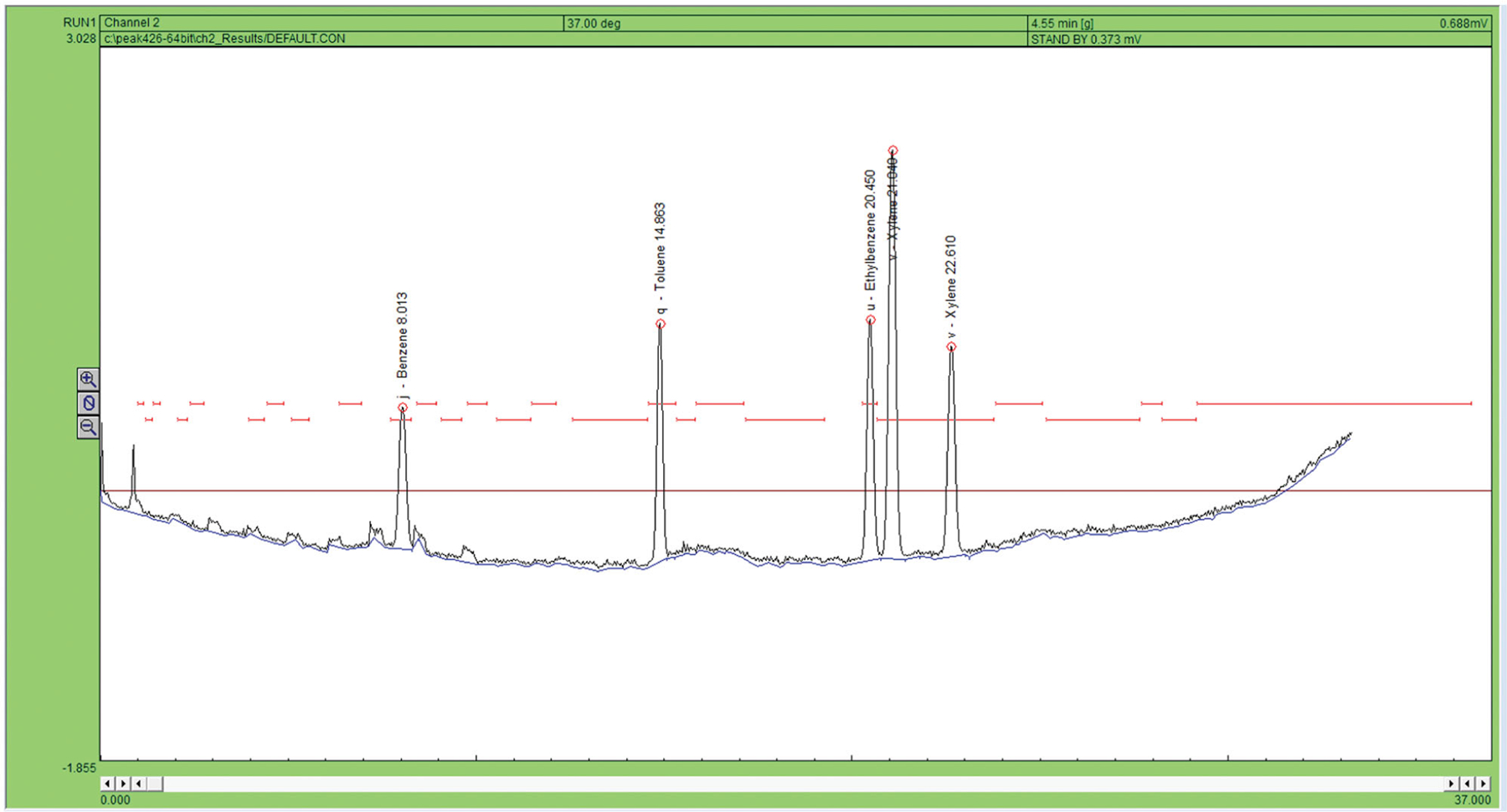Click the Ethylbenzene 20.450 peak marker
1507x812 pixels.
[x=871, y=320]
